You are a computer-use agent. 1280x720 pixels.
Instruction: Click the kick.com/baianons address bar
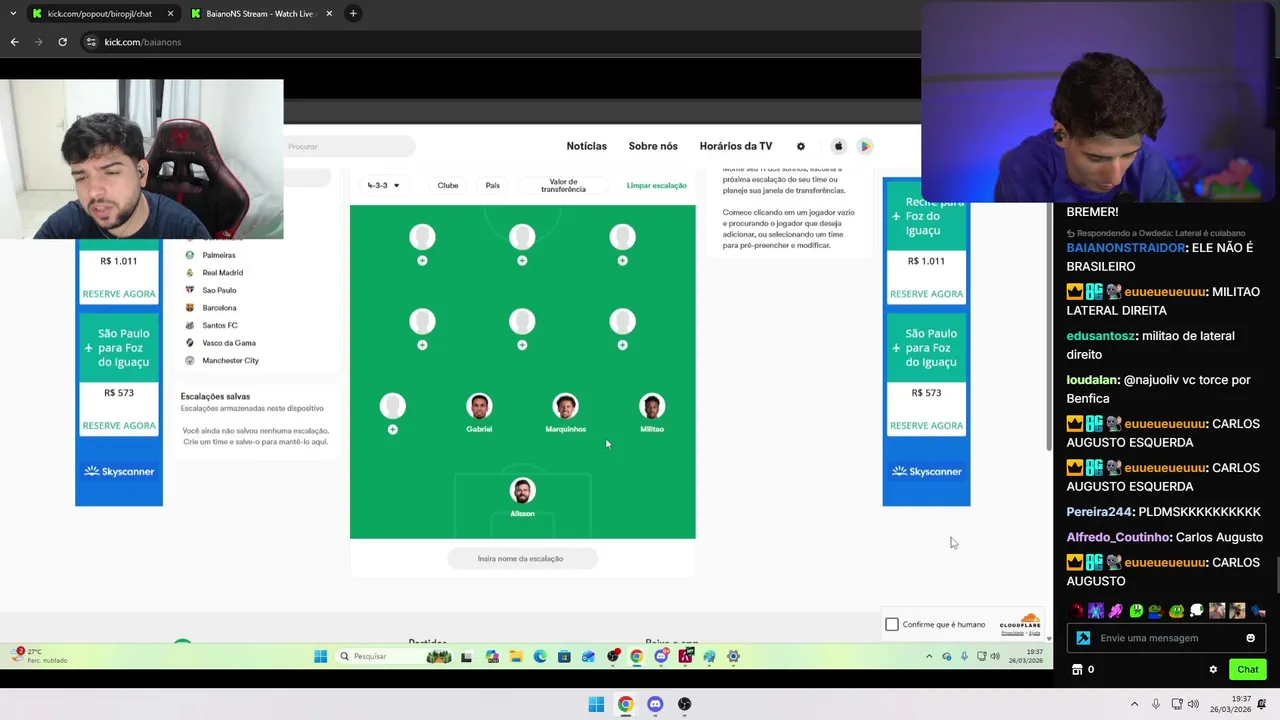pyautogui.click(x=500, y=42)
